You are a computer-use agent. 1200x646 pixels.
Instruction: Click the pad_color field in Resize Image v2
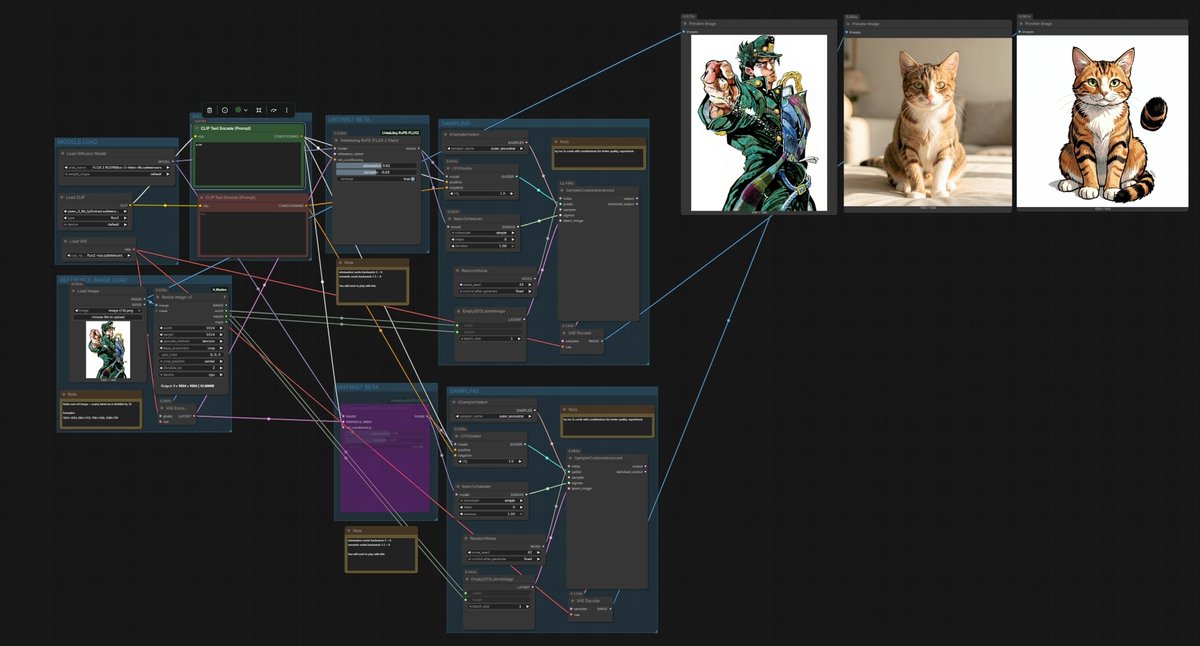pos(189,354)
